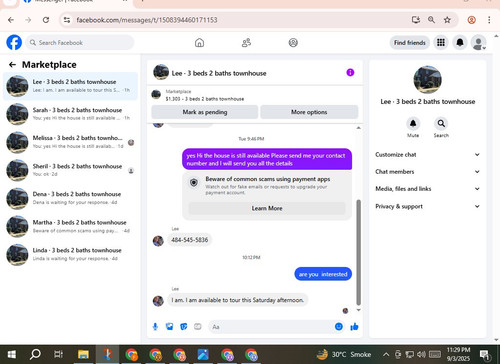
Task: Open Task View on taskbar
Action: [58, 354]
